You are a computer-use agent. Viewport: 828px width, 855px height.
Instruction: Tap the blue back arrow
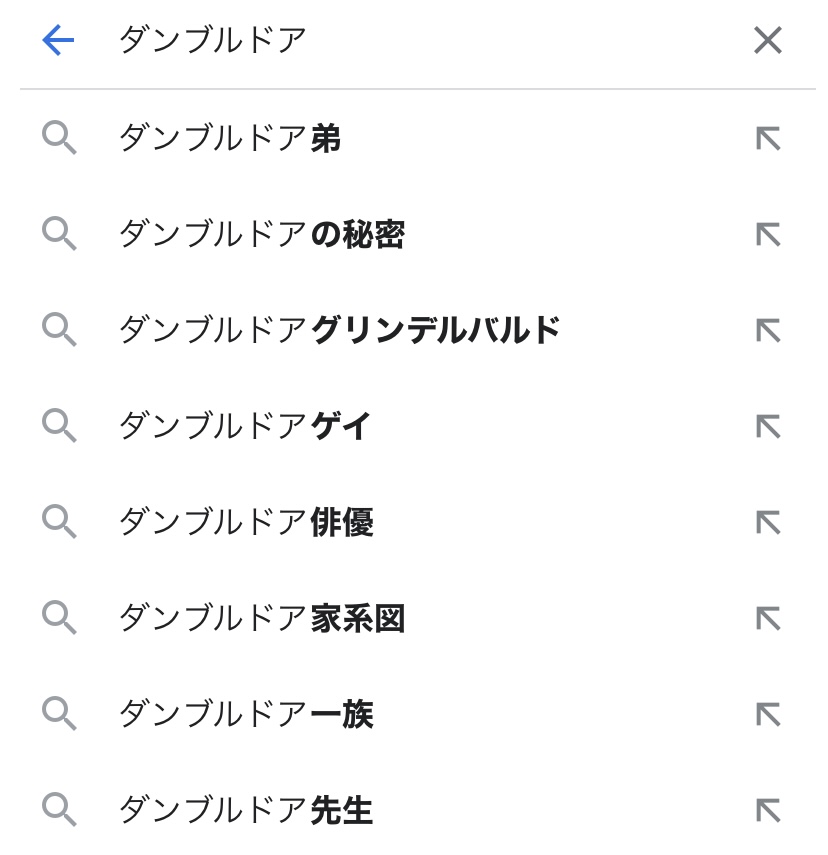(x=58, y=40)
